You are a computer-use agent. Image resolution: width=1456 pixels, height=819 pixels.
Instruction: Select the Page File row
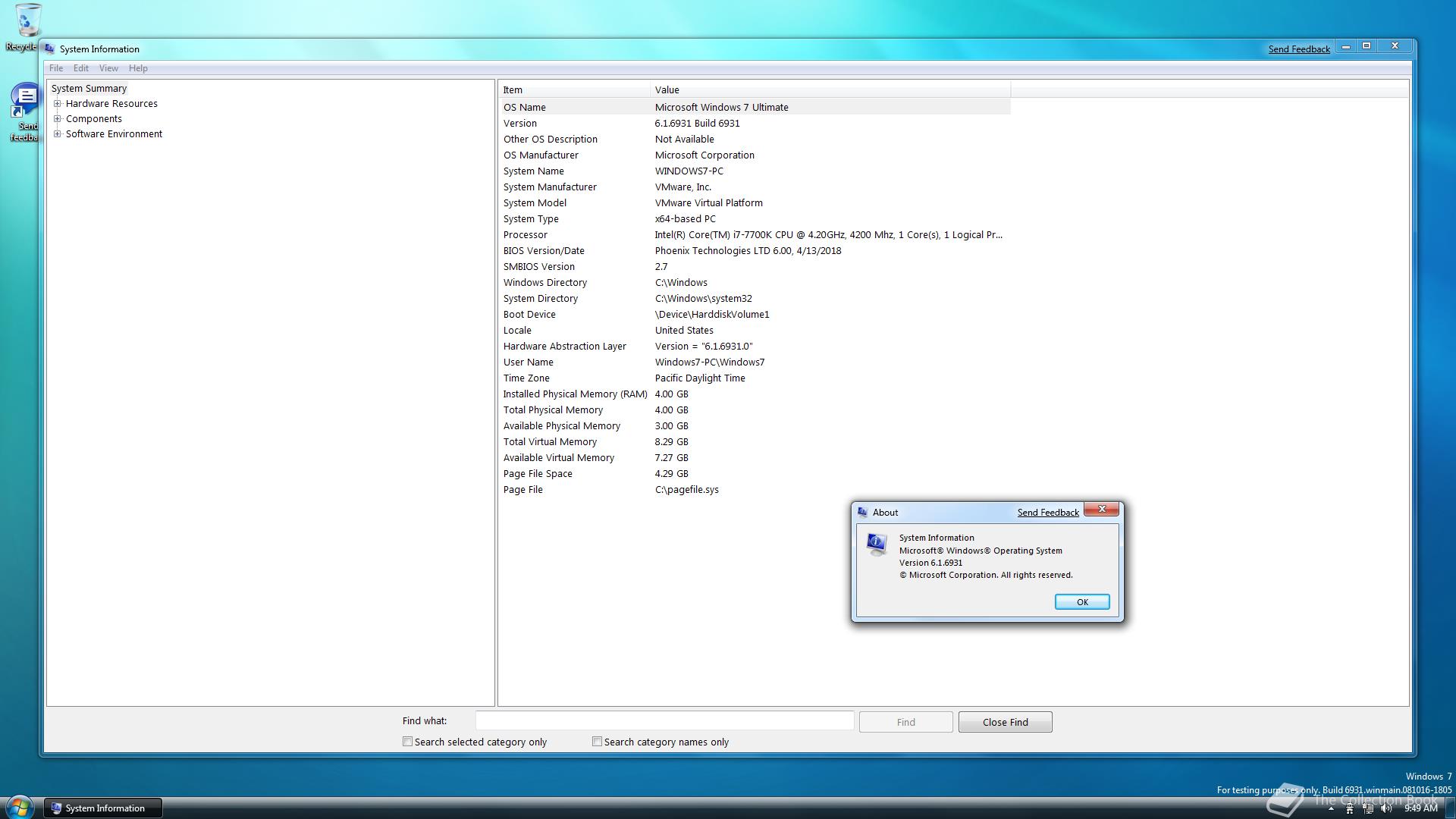pos(755,490)
